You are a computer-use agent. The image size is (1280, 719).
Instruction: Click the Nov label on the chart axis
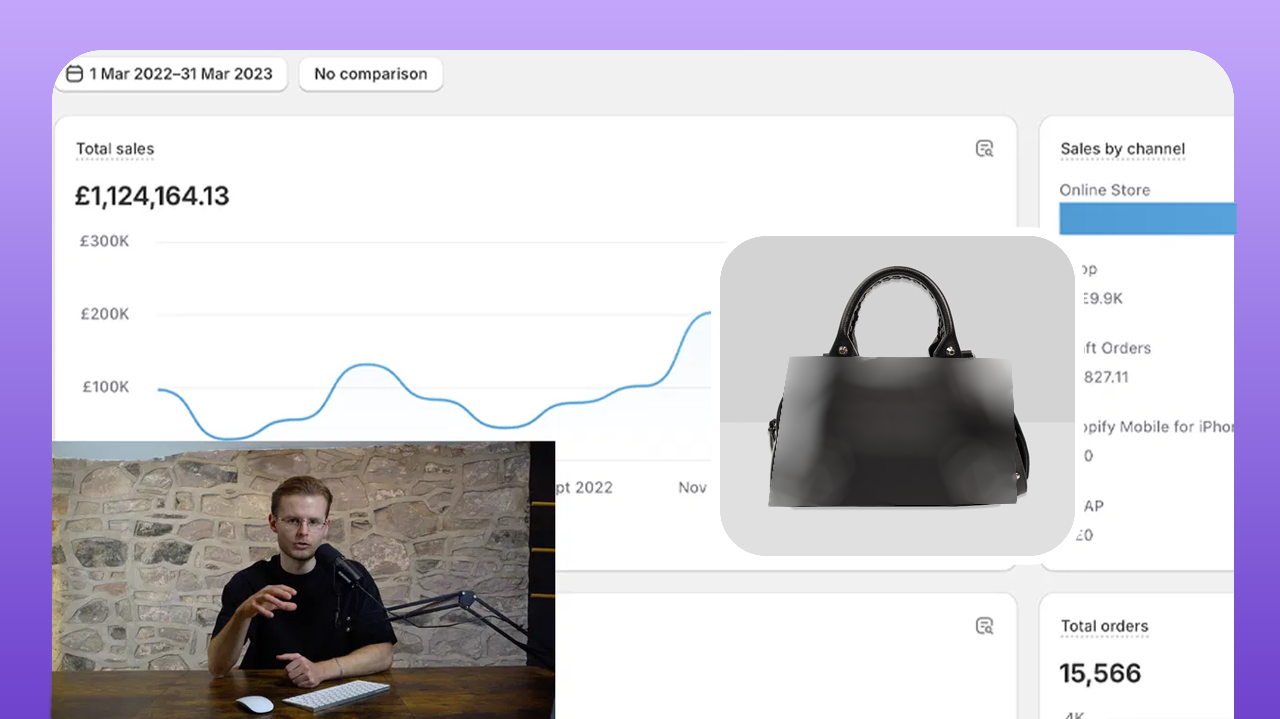[x=693, y=487]
